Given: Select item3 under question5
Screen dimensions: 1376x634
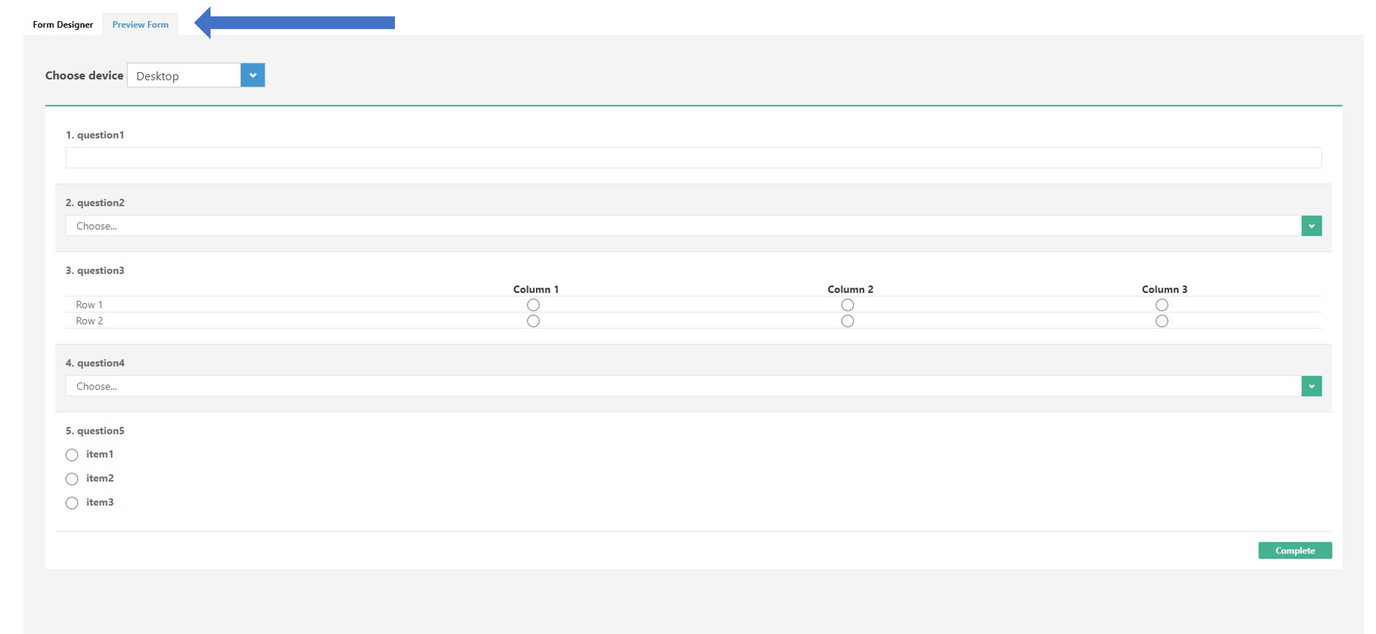Looking at the screenshot, I should coord(71,502).
